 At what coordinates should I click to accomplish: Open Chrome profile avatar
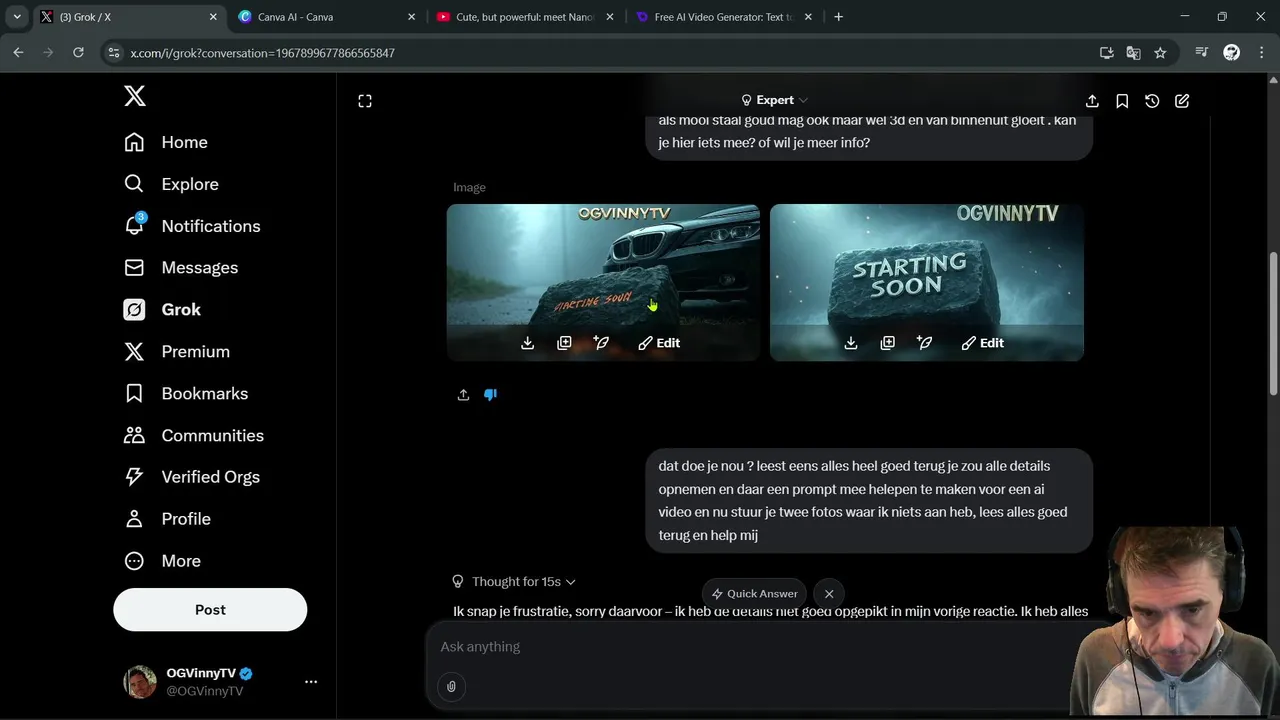click(x=1232, y=53)
